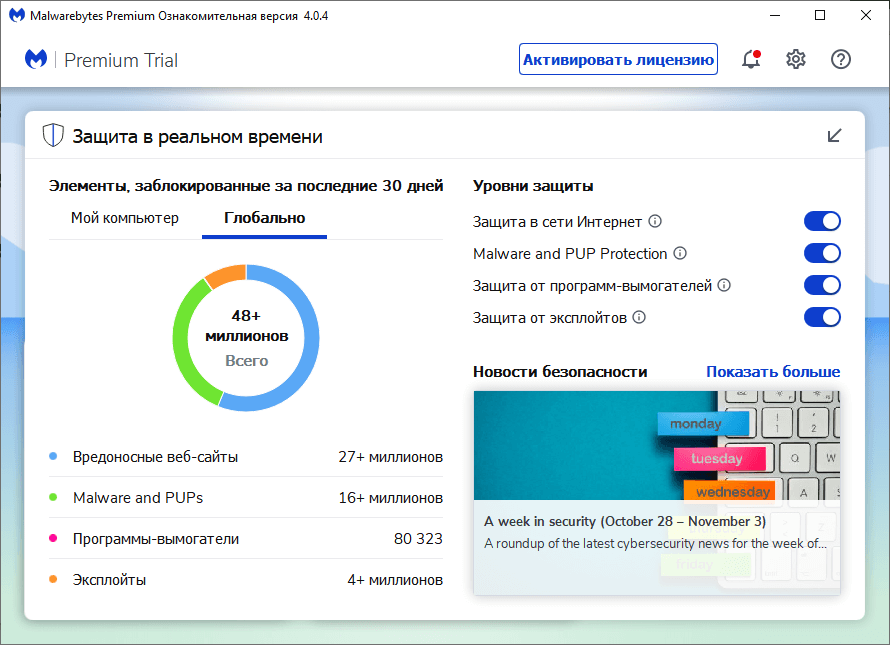Maximize the Malwarebytes window
Viewport: 890px width, 645px height.
click(820, 15)
